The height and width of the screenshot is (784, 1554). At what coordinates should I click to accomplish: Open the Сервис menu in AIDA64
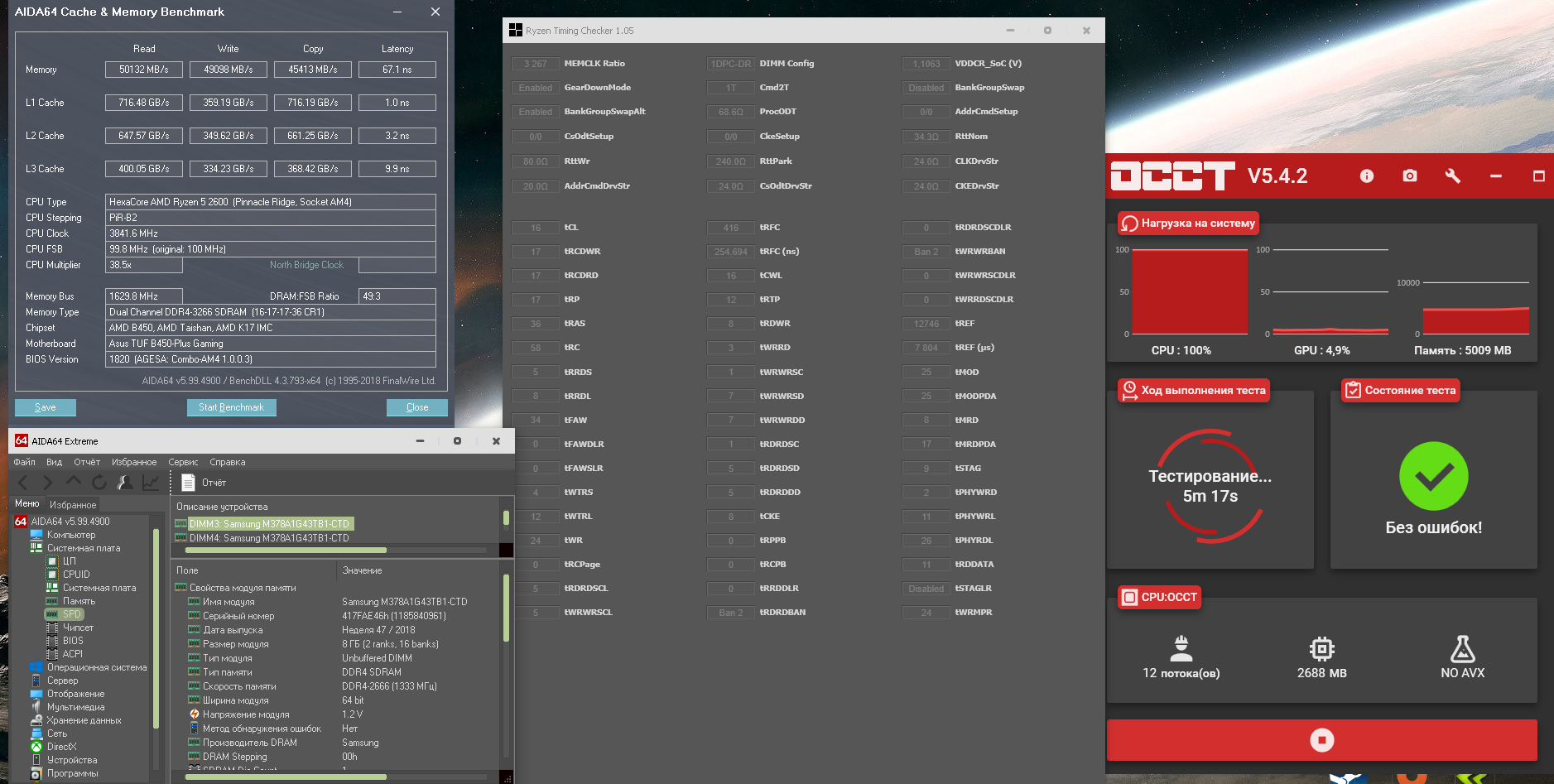(x=183, y=462)
